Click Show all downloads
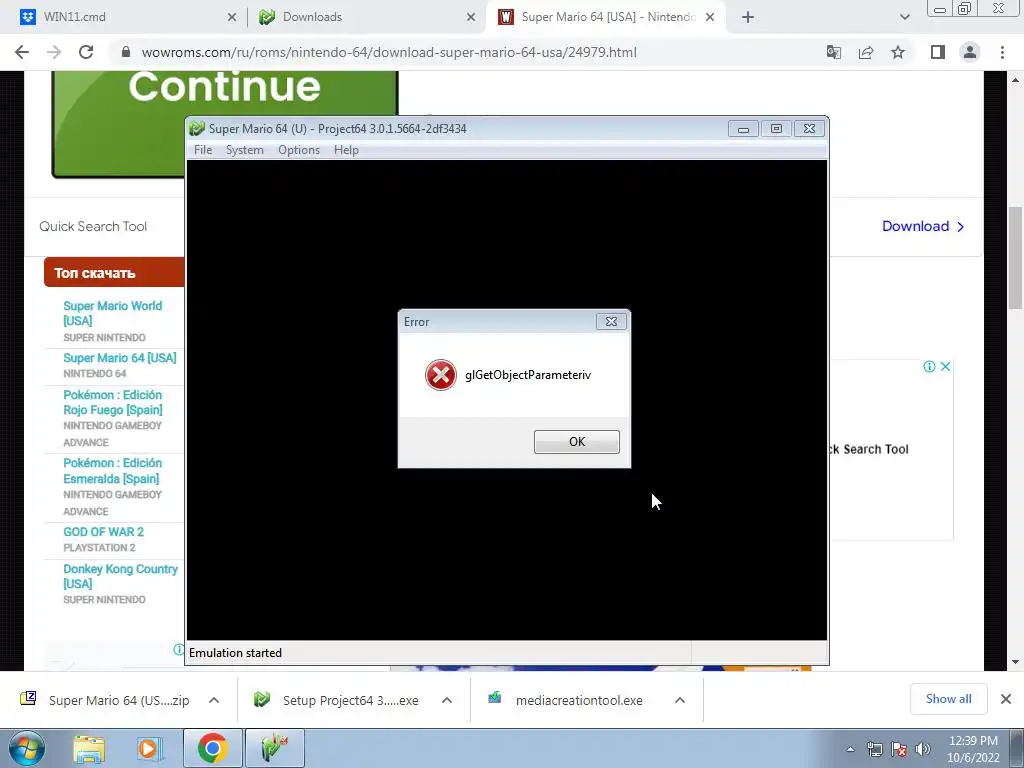The height and width of the screenshot is (768, 1024). (948, 699)
